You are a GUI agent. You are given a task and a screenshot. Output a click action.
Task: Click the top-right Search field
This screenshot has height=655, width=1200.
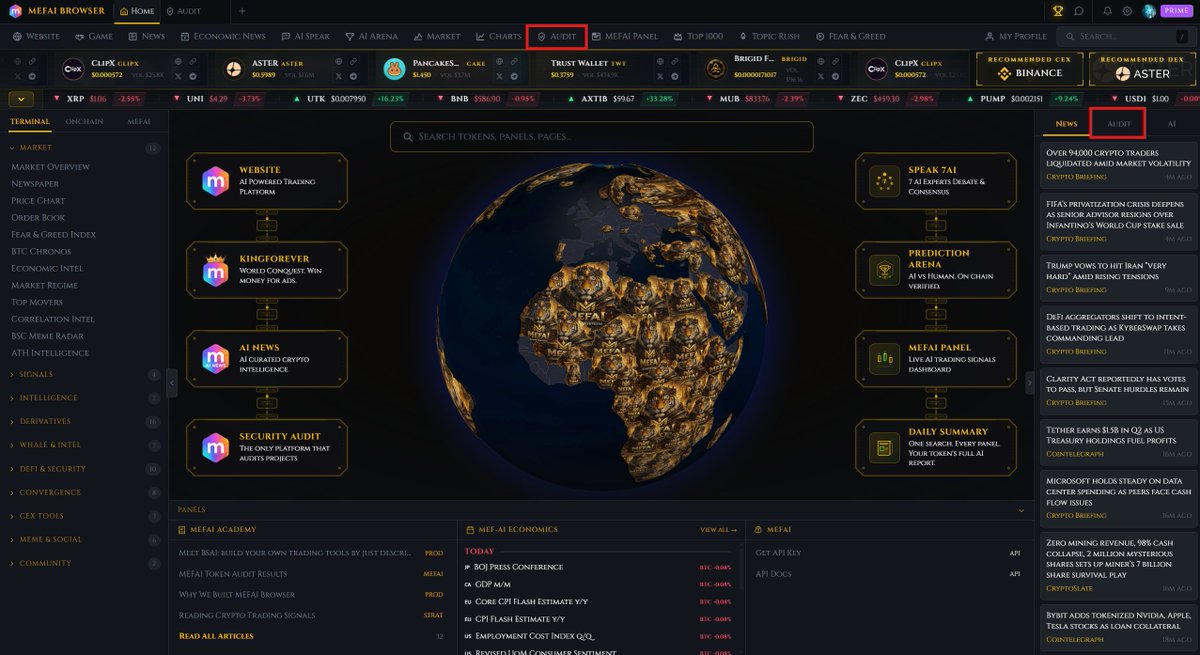coord(1125,36)
